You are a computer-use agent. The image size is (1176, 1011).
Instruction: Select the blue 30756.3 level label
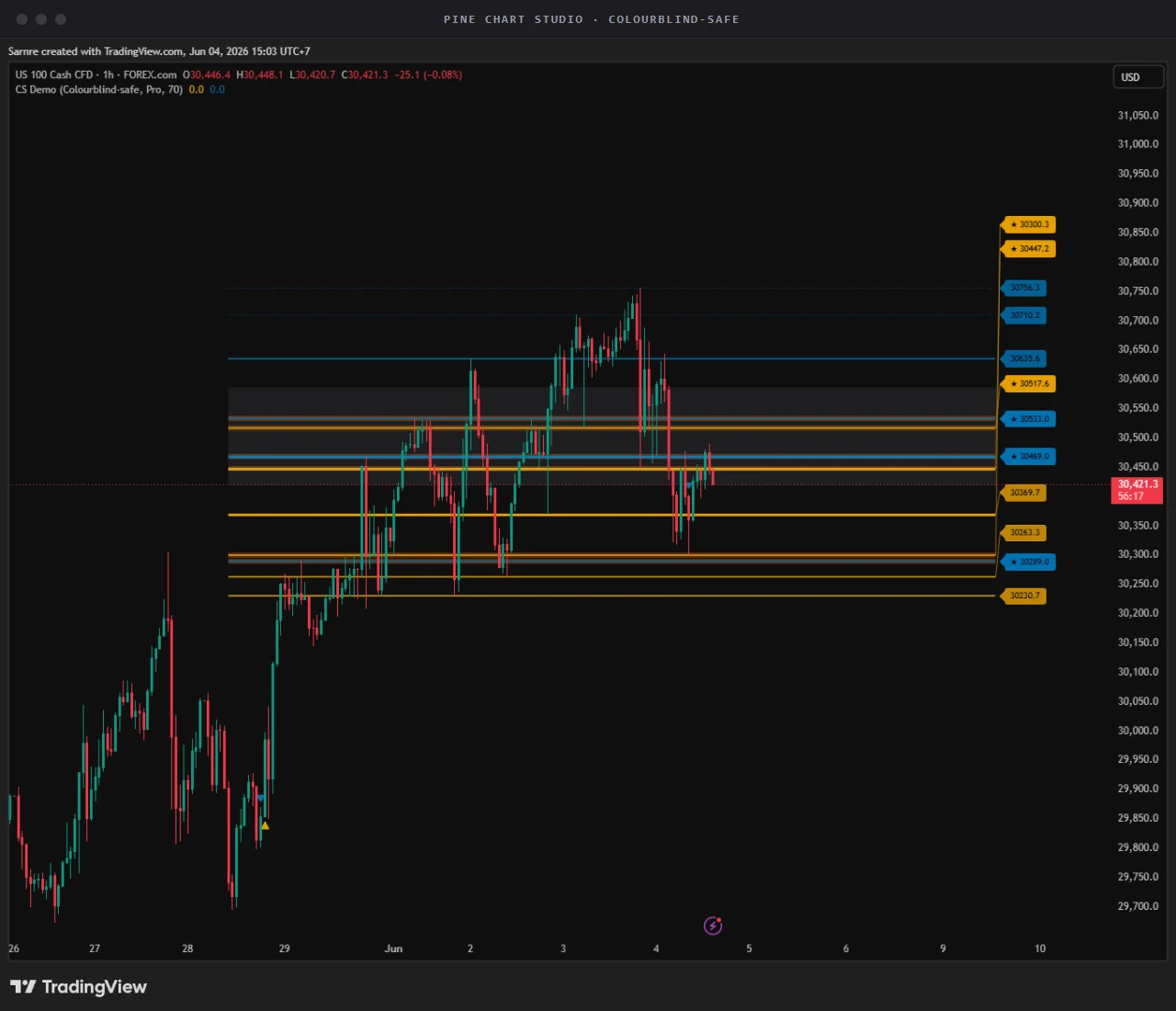1023,288
